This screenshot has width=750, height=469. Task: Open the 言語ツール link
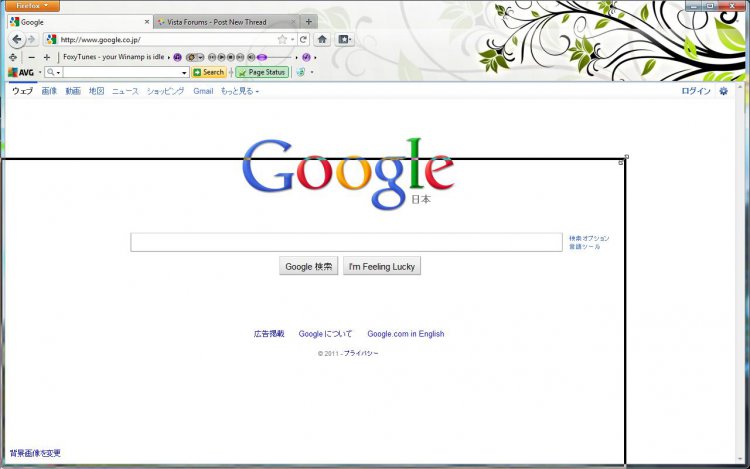click(x=585, y=247)
